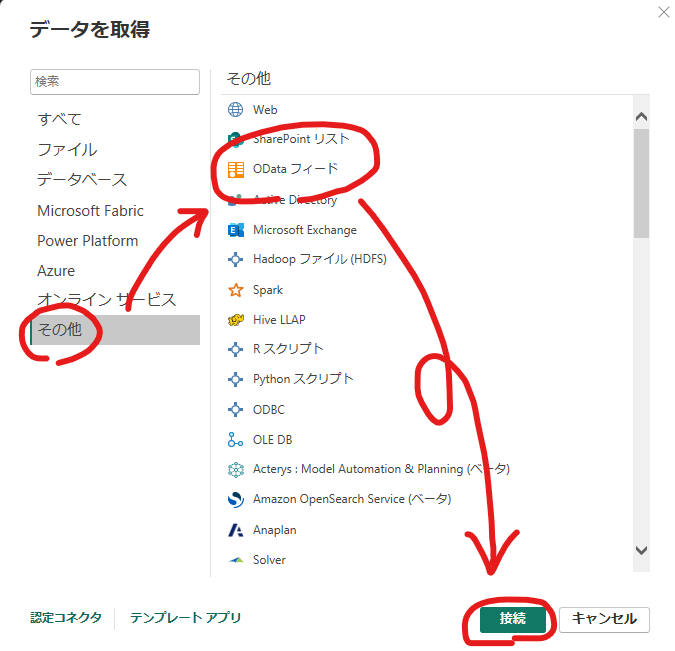Select the Solver entry
The height and width of the screenshot is (651, 675).
pyautogui.click(x=269, y=560)
